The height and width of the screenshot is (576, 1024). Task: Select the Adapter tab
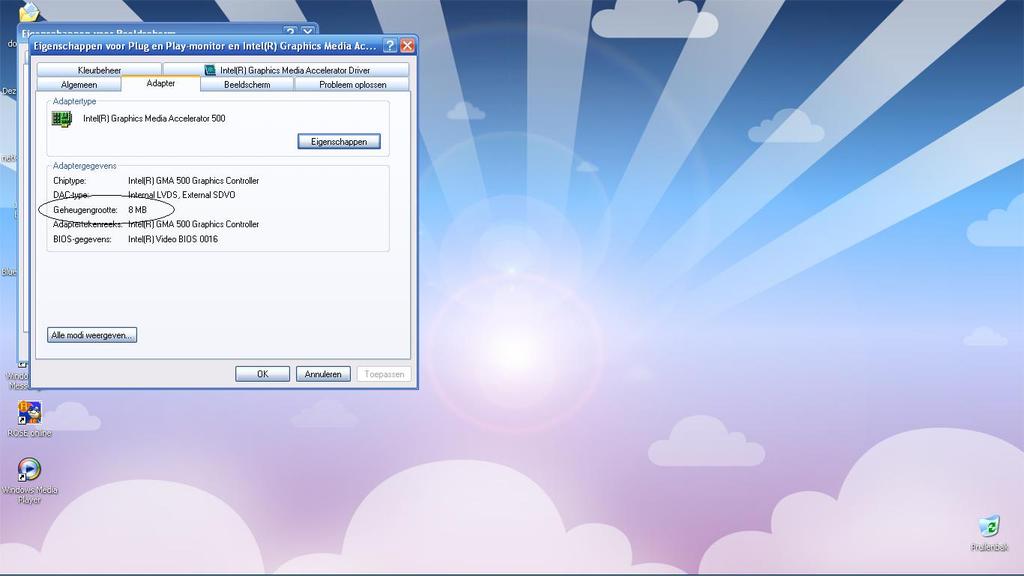[x=160, y=84]
